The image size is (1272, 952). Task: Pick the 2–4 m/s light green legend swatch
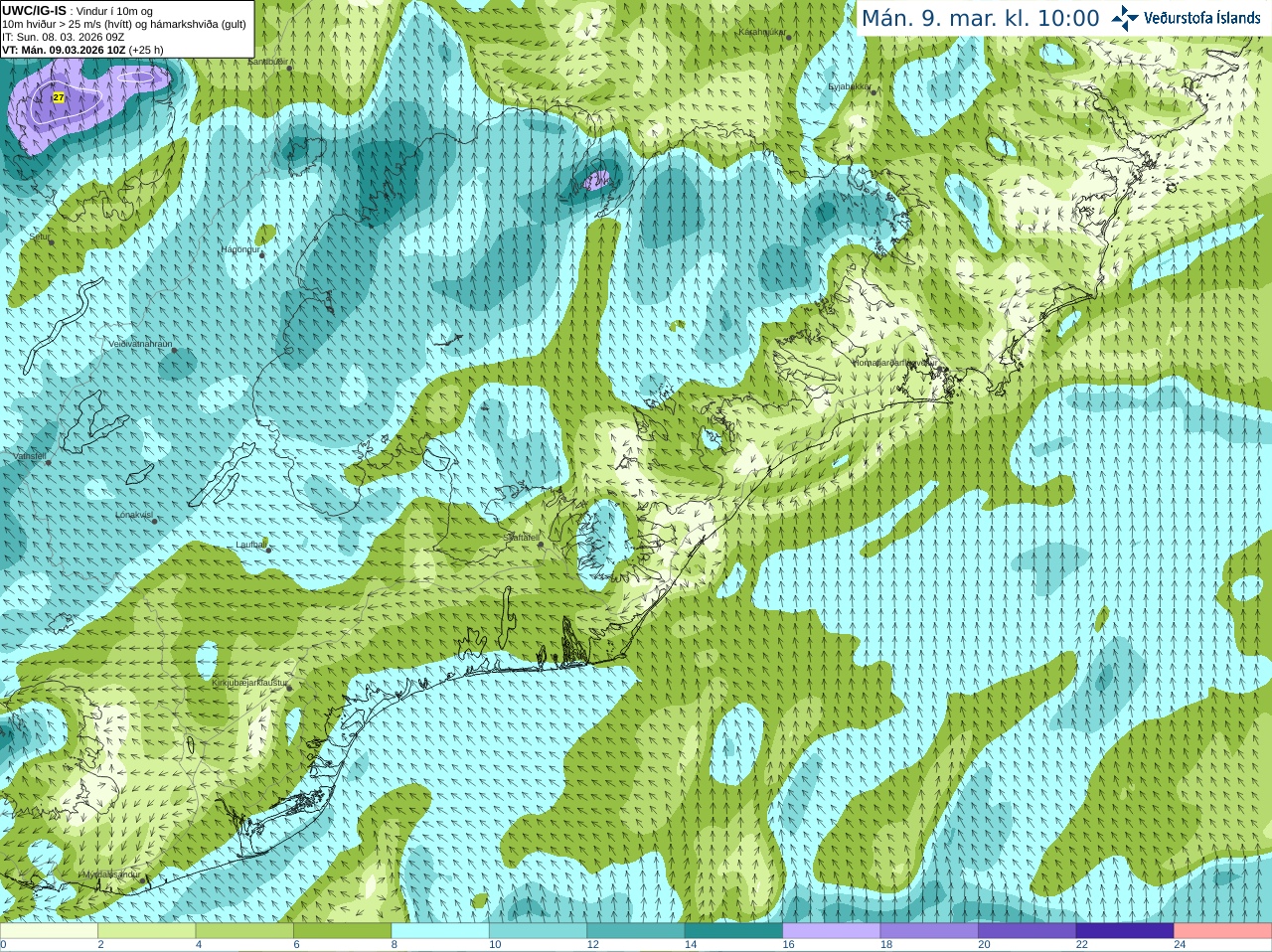pos(146,931)
